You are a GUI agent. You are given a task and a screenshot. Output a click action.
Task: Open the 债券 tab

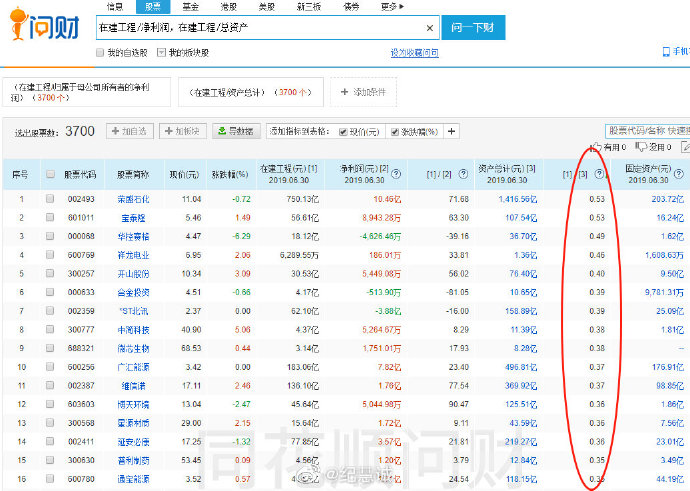[351, 6]
